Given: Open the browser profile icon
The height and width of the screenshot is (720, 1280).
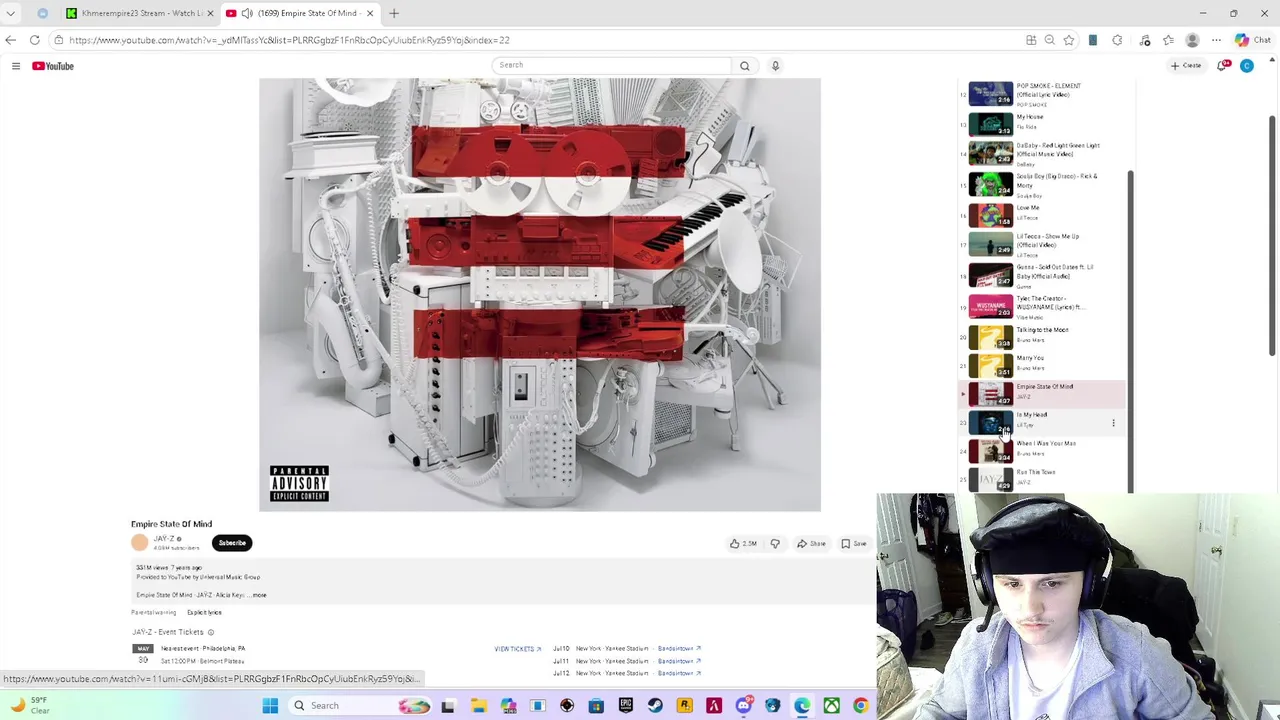Looking at the screenshot, I should point(1192,40).
